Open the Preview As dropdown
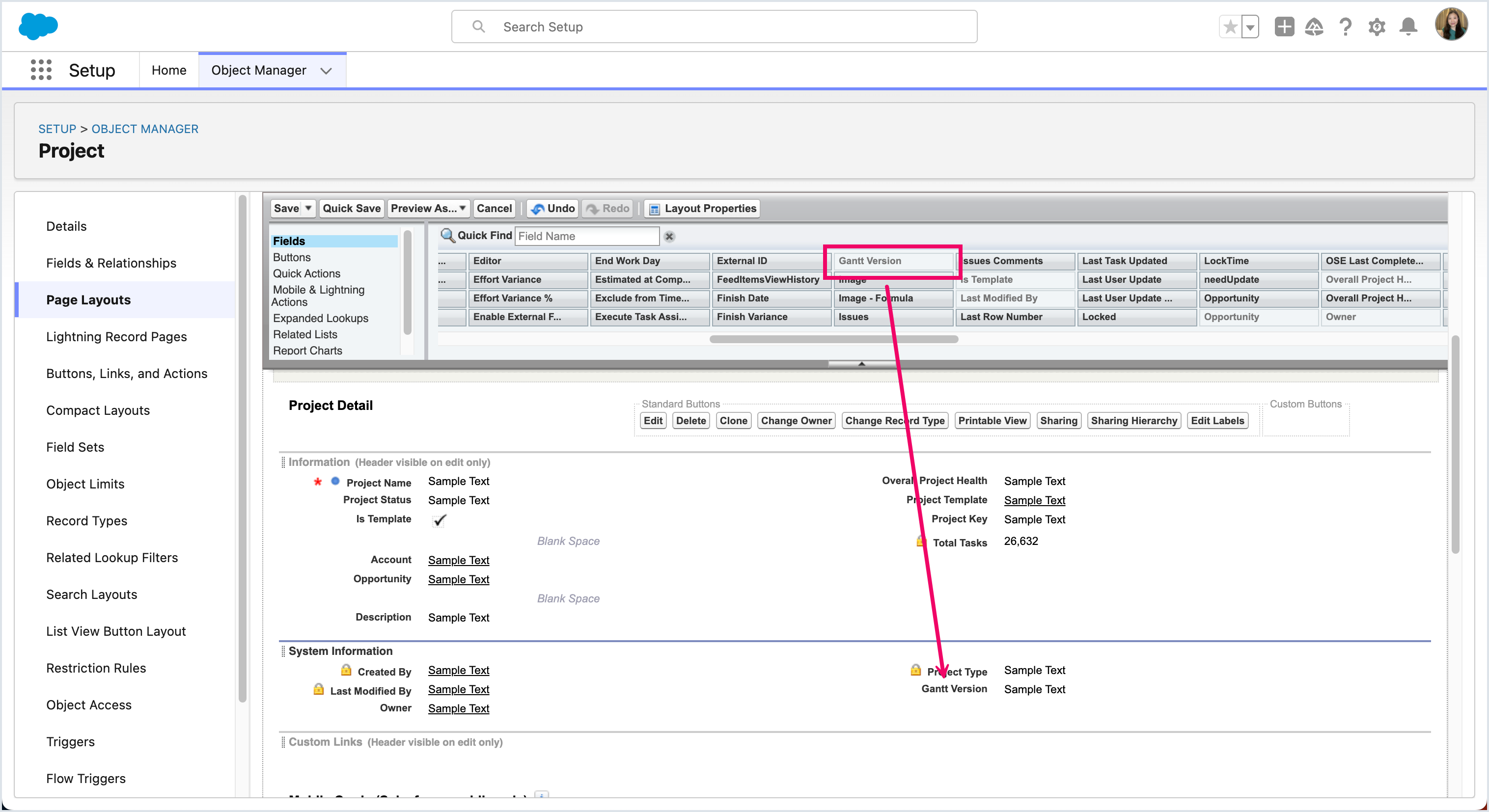The image size is (1489, 812). [428, 208]
